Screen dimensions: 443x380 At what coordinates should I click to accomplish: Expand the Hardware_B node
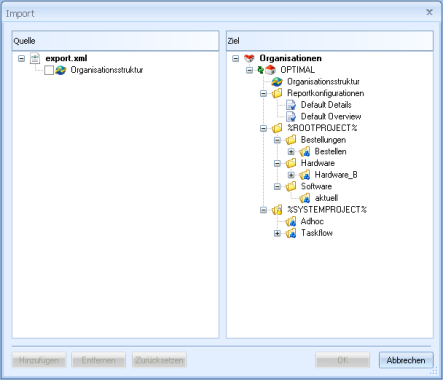(x=291, y=175)
